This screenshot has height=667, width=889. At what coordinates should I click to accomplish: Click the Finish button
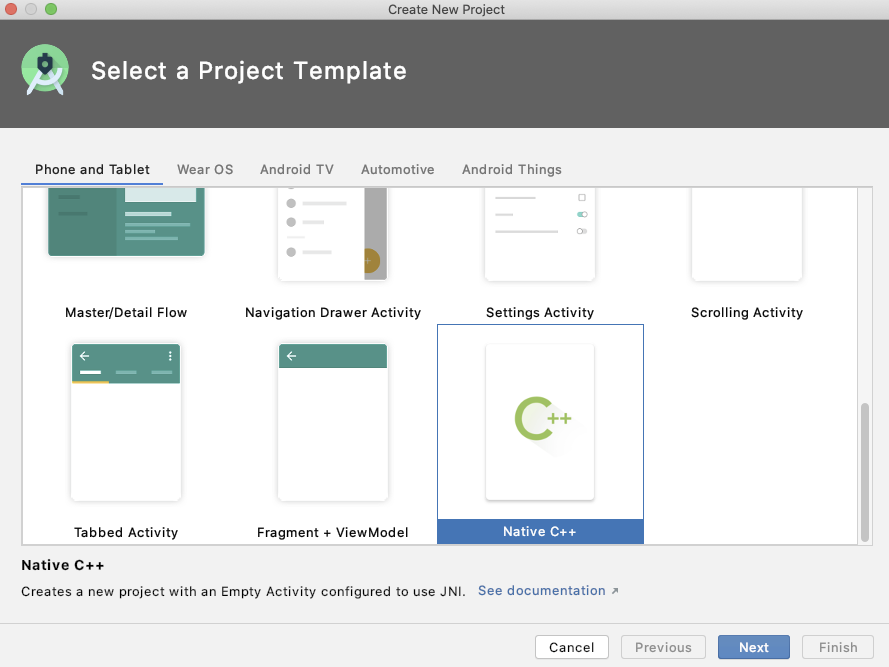point(837,647)
